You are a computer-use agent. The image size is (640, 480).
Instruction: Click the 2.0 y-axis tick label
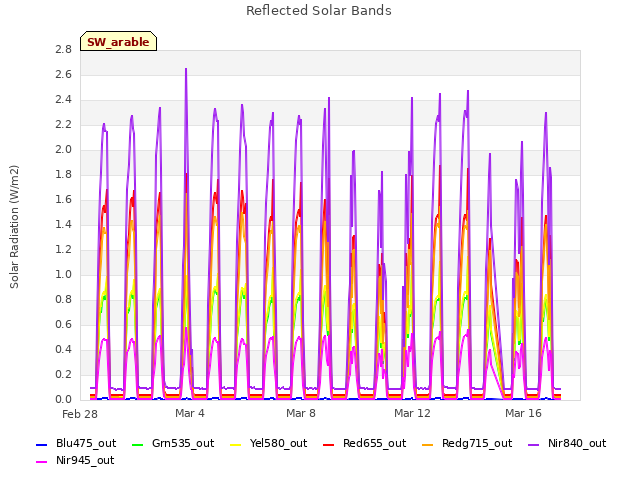(x=63, y=149)
